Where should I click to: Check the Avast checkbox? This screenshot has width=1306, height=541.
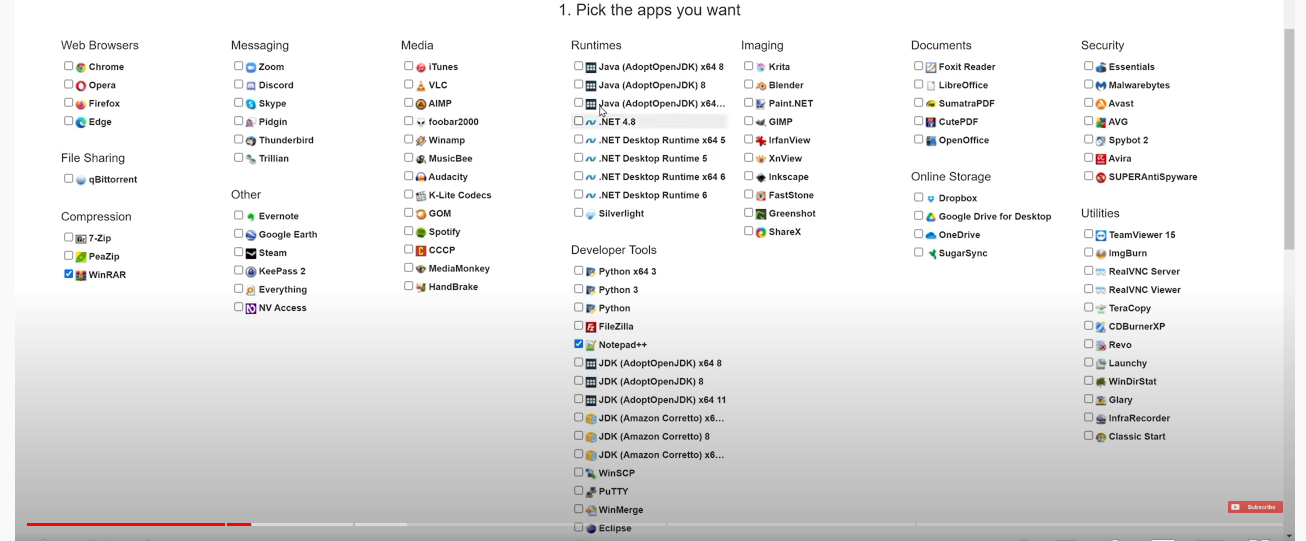[x=1088, y=103]
